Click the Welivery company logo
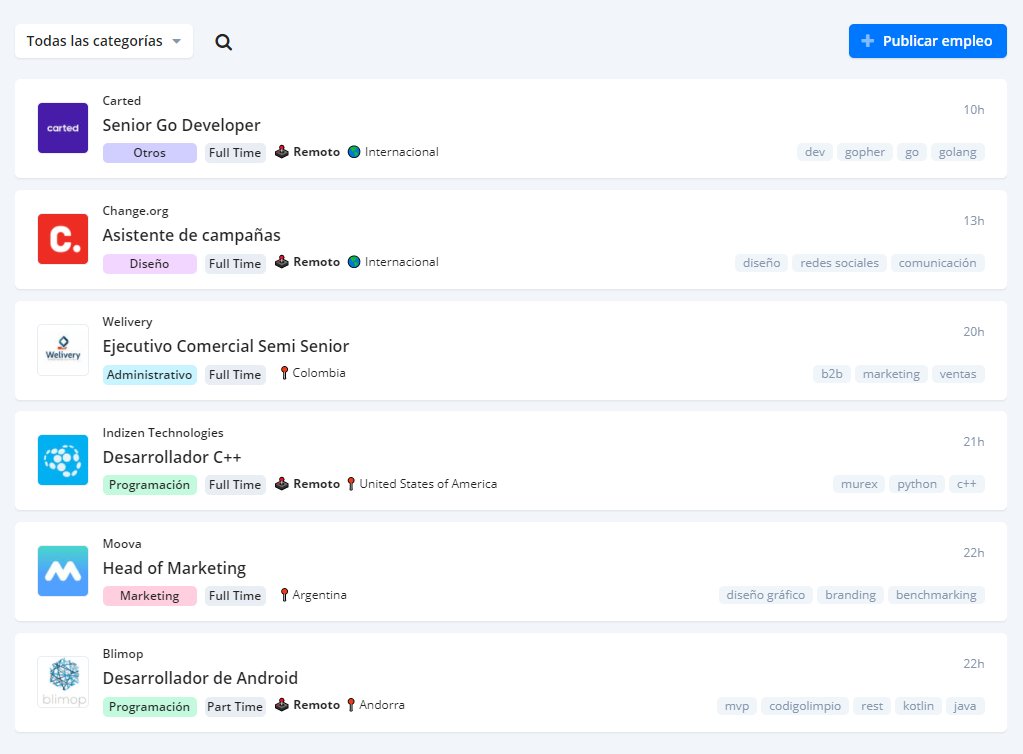 (62, 349)
